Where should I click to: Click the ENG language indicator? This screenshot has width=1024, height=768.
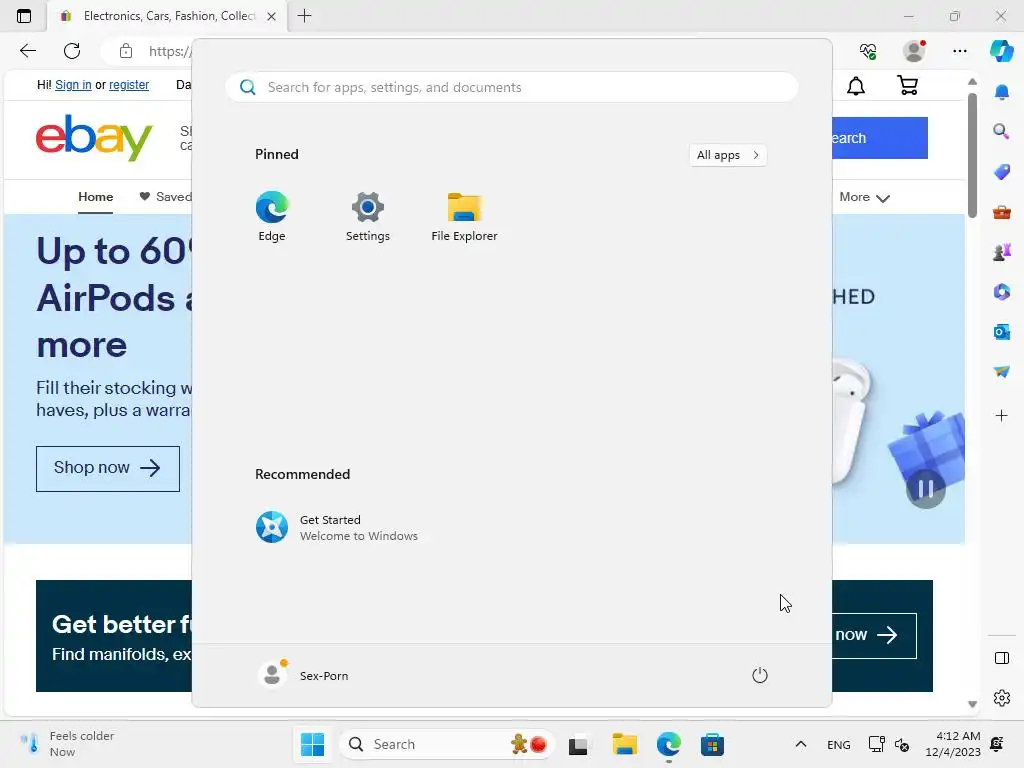point(839,744)
